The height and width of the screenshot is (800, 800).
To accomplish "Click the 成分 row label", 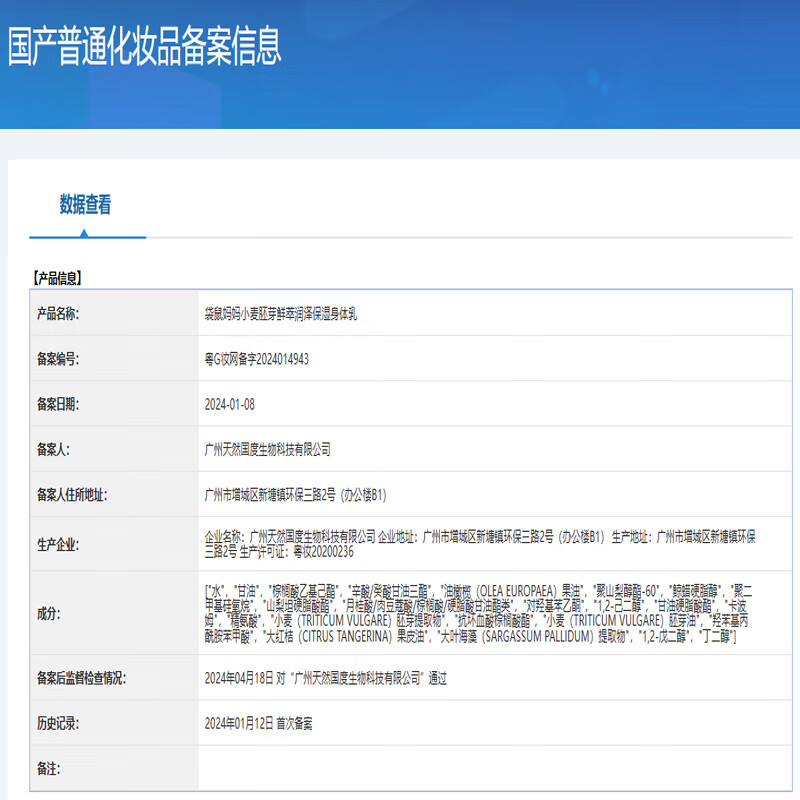I will 47,614.
